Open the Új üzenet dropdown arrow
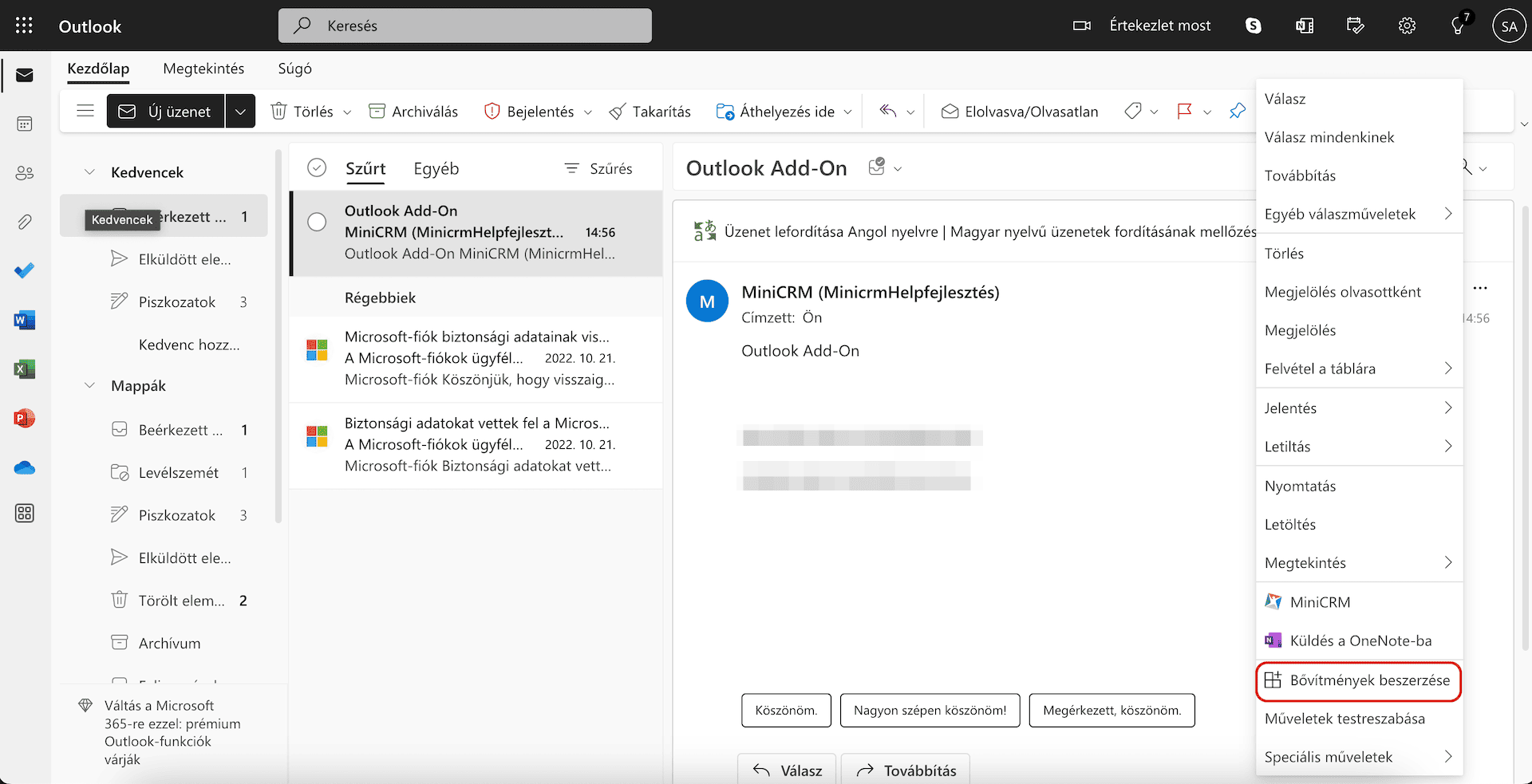The height and width of the screenshot is (784, 1532). tap(240, 111)
